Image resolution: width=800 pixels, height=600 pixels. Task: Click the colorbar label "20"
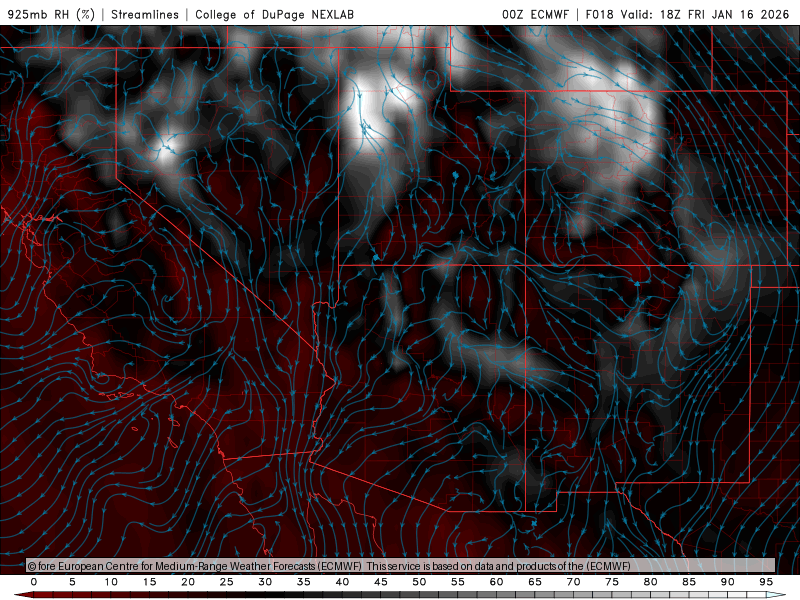(188, 582)
